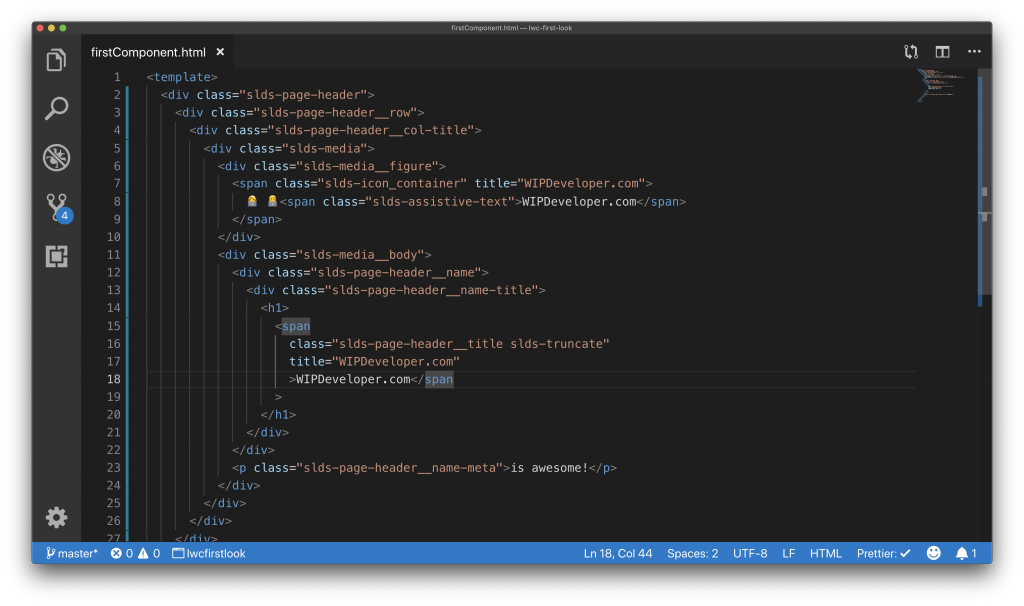Click the <h1> tag on line 14
Screen dimensions: 1024x606
275,308
